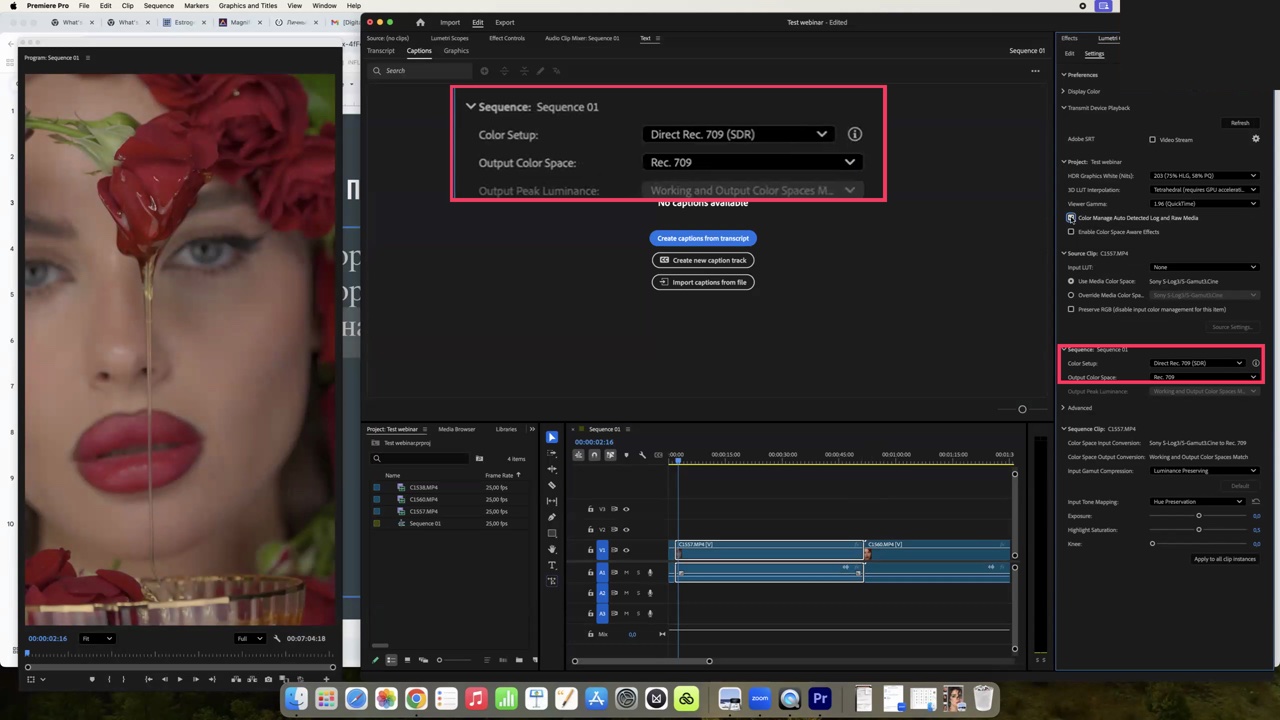
Task: Select Override Media Color Space radio button
Action: tap(1071, 295)
